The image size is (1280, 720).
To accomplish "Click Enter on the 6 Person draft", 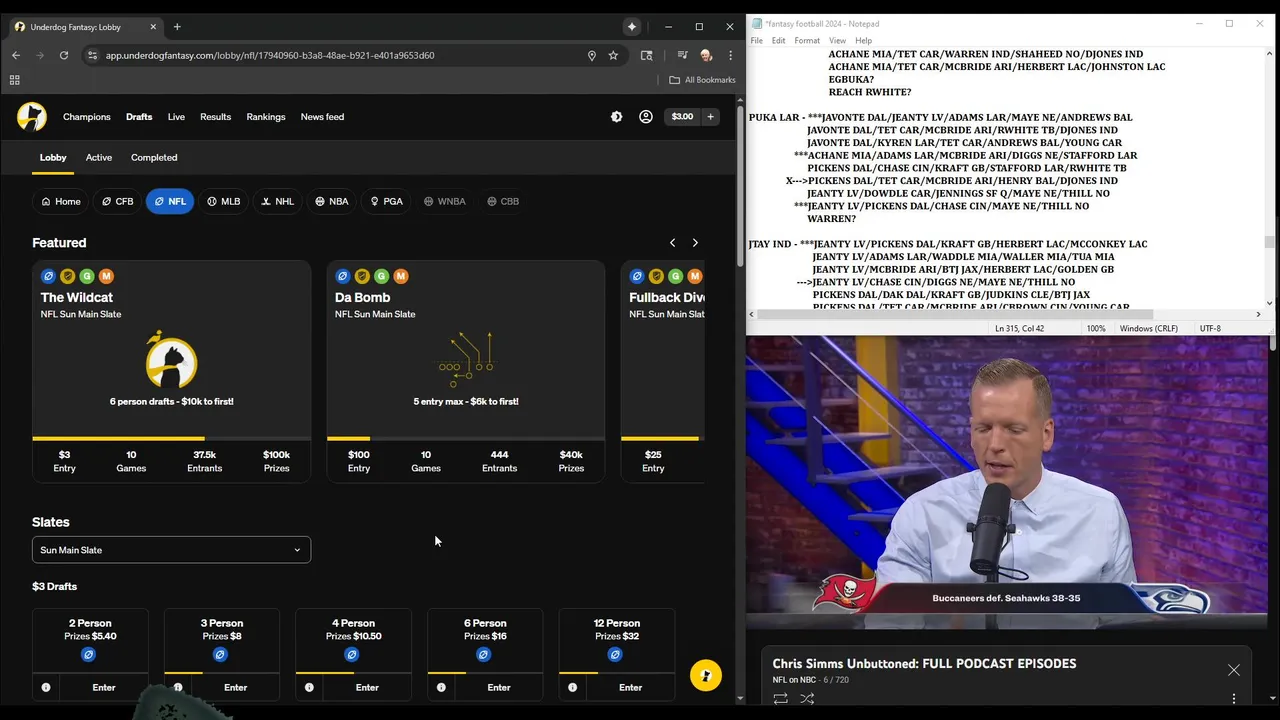I will (499, 687).
